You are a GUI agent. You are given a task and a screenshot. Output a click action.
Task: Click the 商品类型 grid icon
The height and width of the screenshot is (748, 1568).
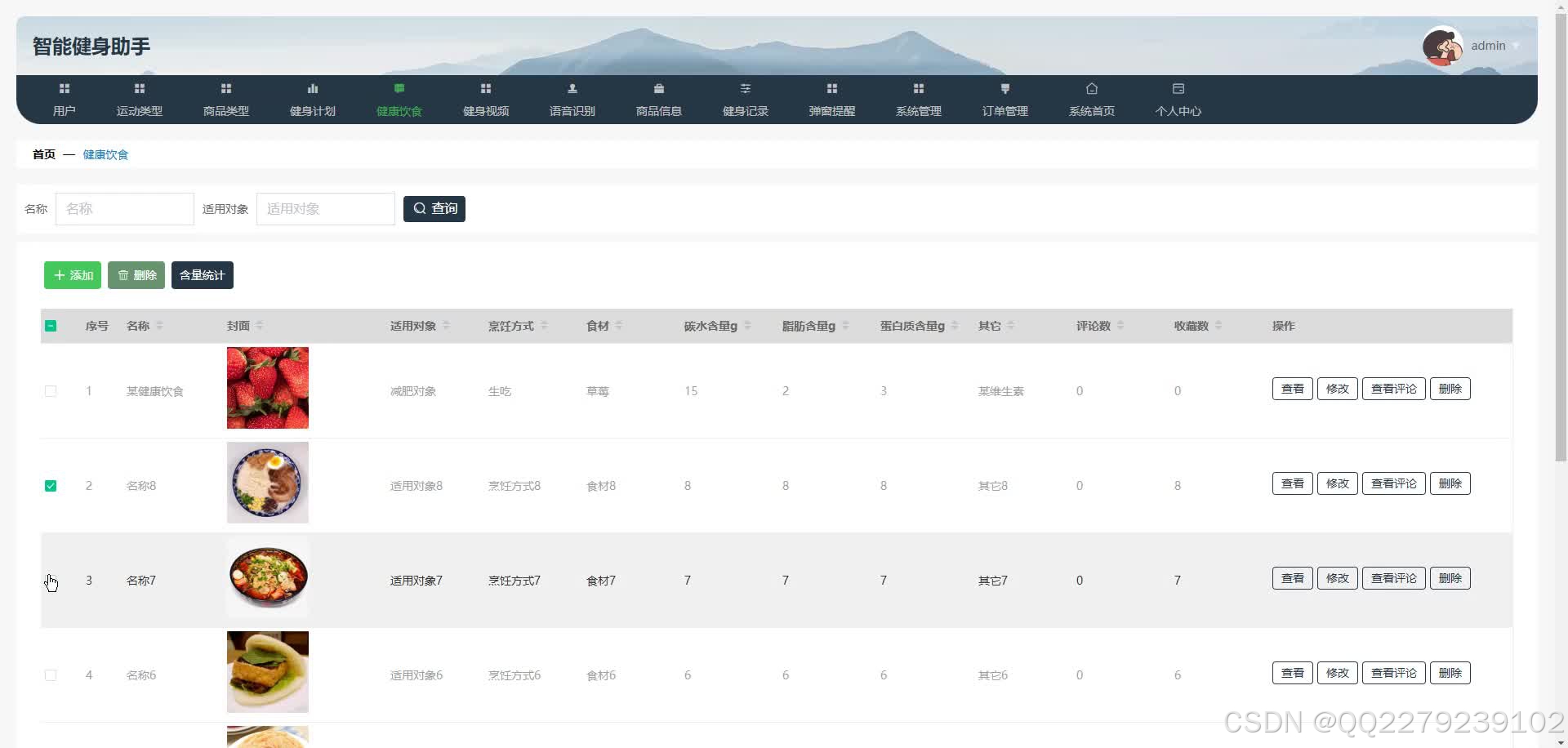[x=226, y=88]
